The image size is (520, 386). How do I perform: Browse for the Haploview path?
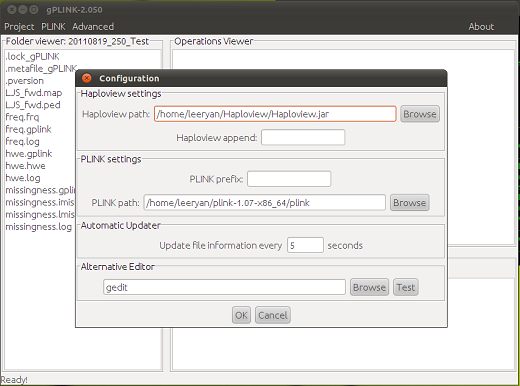point(420,114)
